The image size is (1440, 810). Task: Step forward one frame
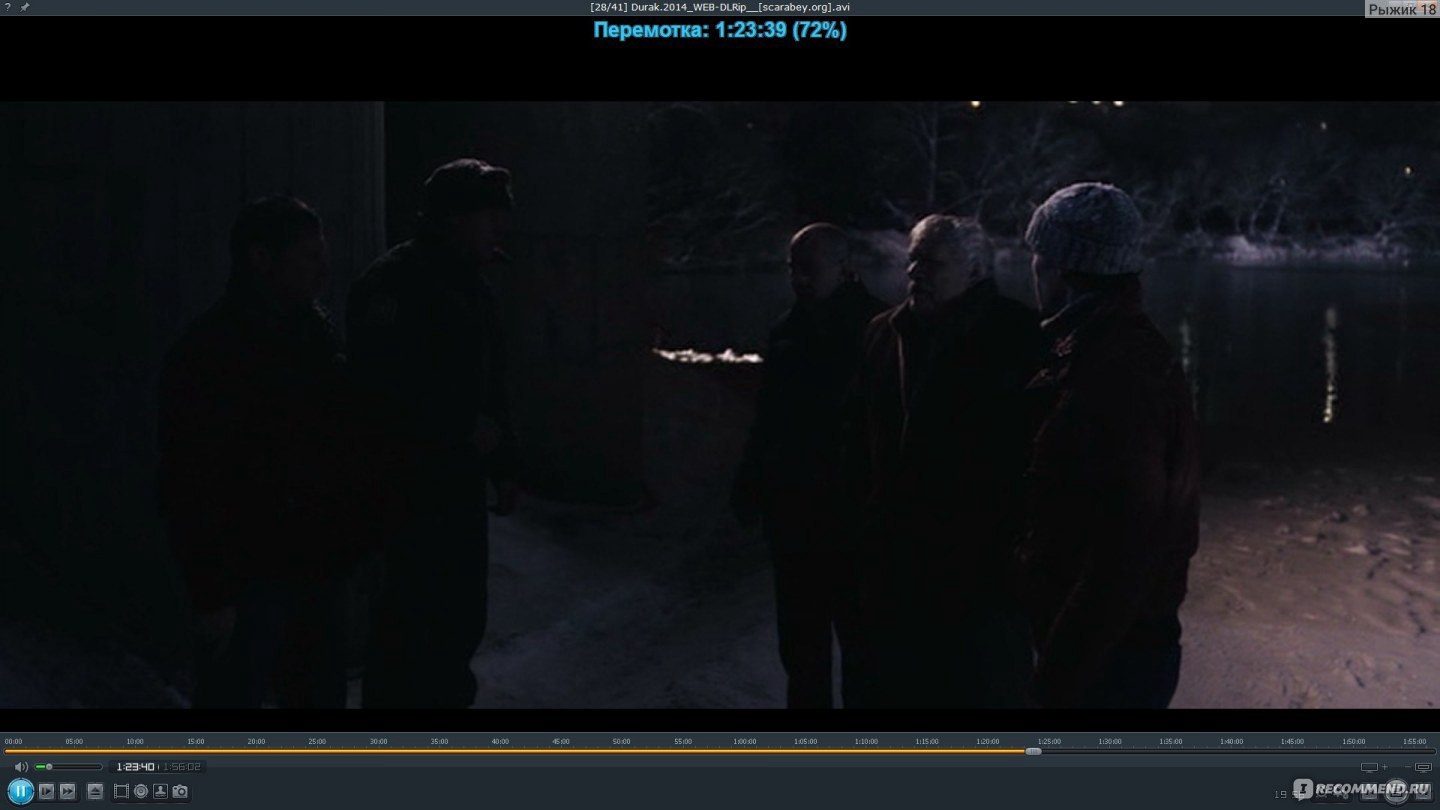[x=46, y=791]
